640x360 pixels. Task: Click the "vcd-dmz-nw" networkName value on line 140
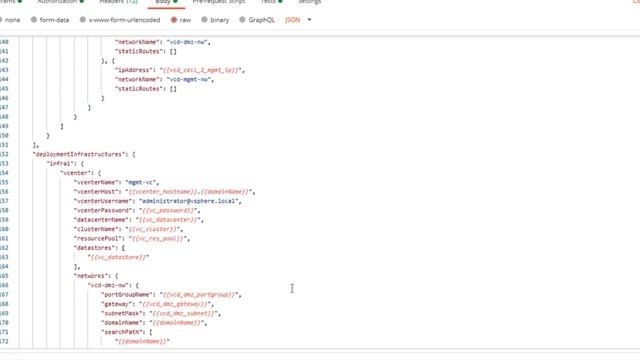click(x=187, y=42)
